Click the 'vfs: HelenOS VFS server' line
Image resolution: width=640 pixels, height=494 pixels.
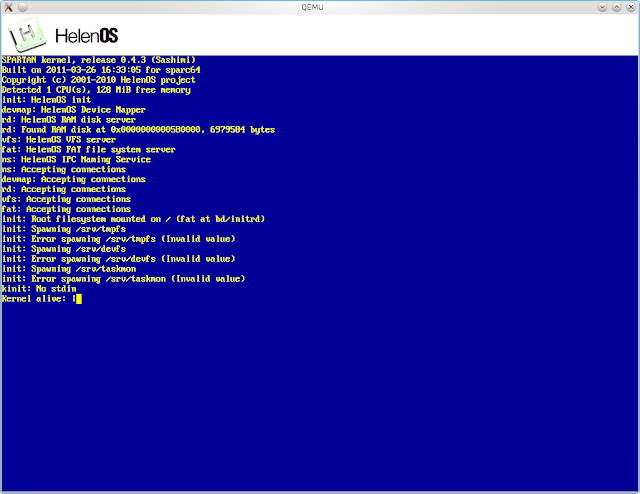(x=59, y=140)
